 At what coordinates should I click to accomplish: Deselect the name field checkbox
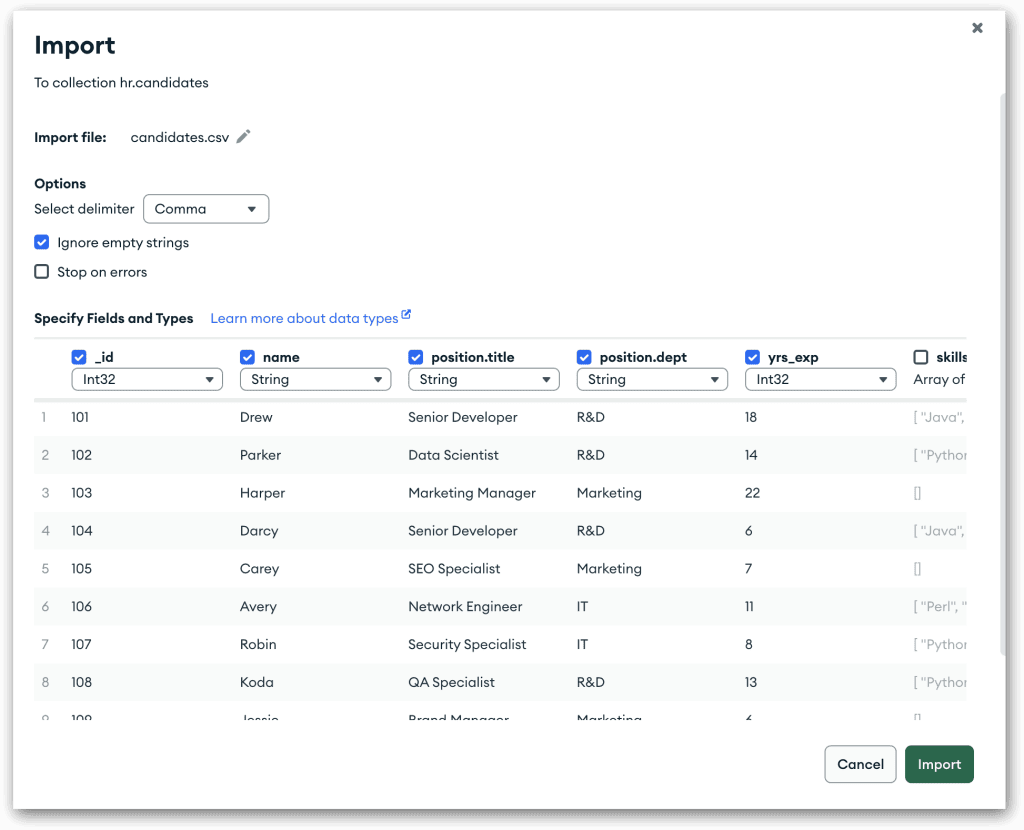tap(248, 357)
